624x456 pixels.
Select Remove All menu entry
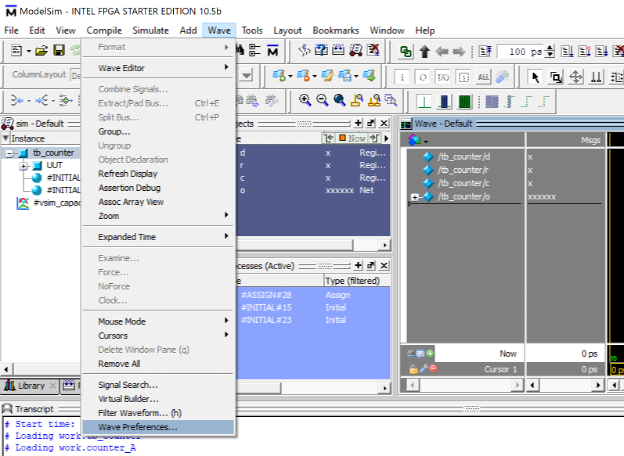pos(118,364)
